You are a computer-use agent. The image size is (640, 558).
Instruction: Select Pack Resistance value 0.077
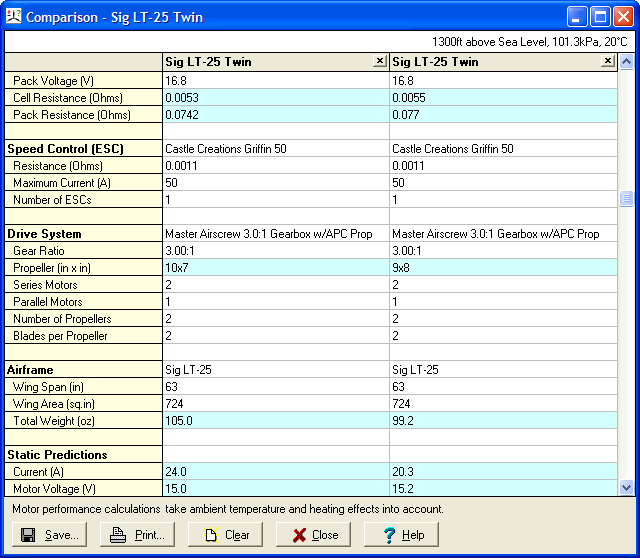tap(503, 115)
